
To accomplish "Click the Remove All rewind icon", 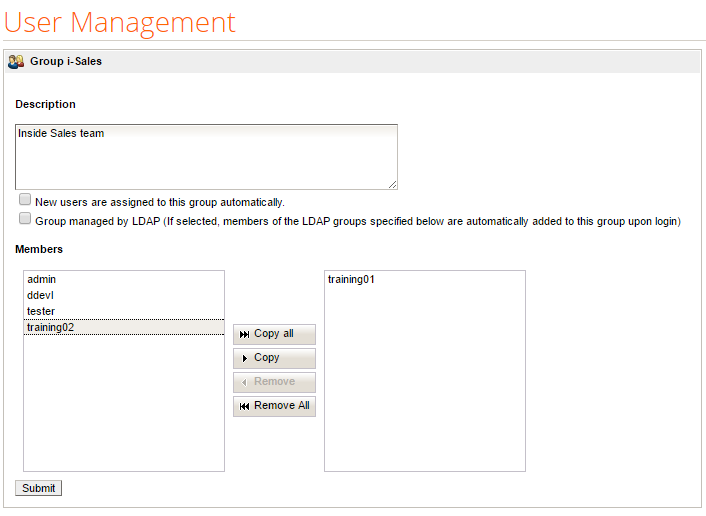I will 244,406.
